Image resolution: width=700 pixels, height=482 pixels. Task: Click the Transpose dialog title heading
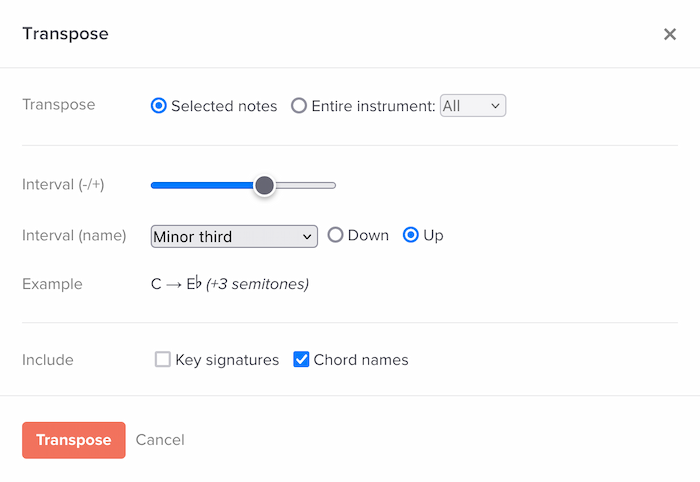point(65,34)
